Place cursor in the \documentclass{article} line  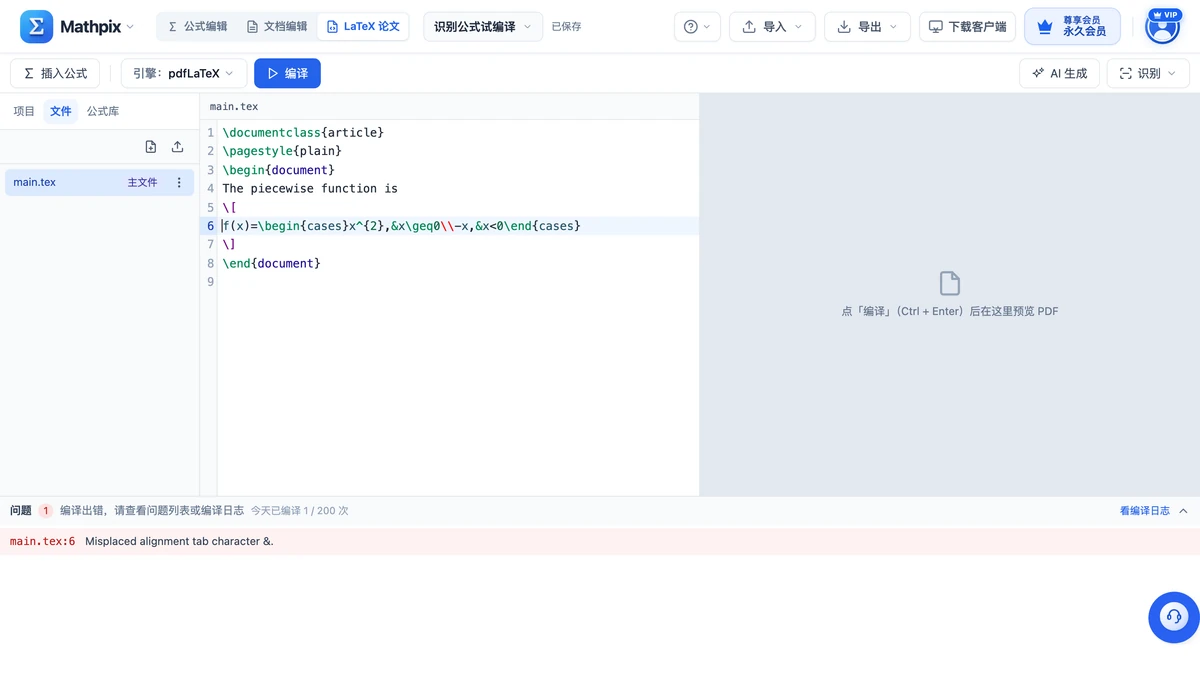(x=303, y=132)
